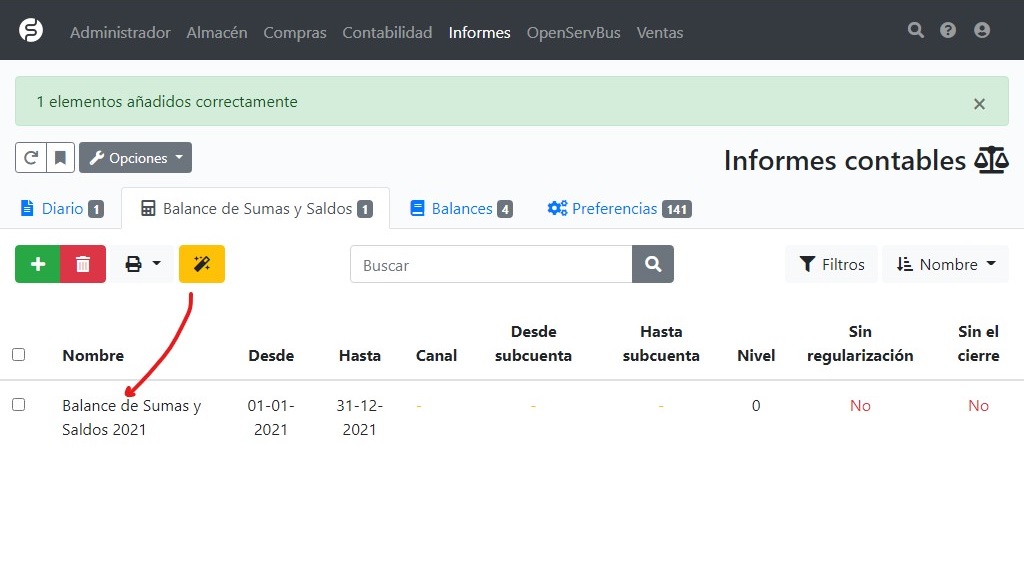This screenshot has height=582, width=1024.
Task: Open the user account icon
Action: pos(981,30)
